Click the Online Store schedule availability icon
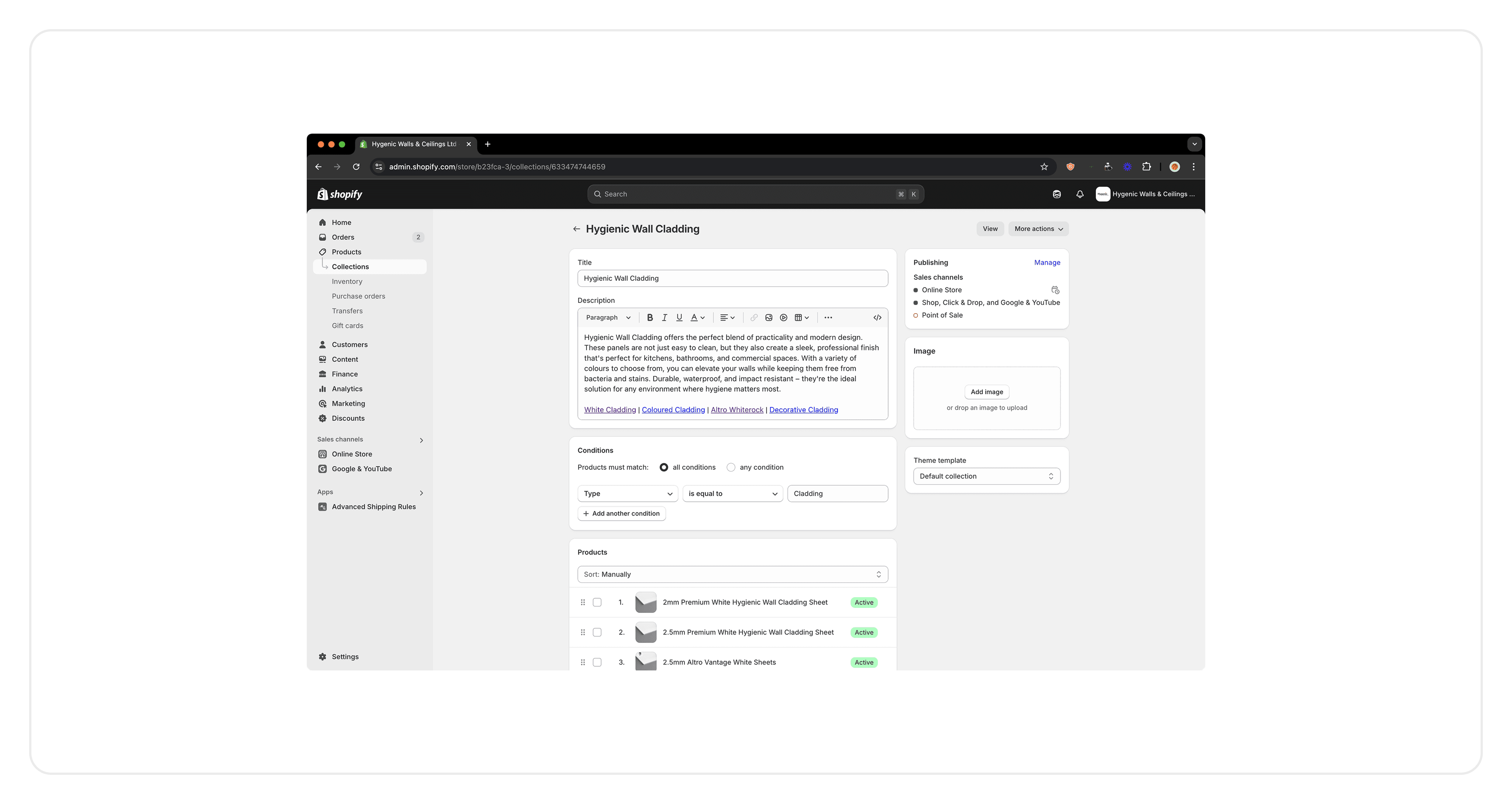The image size is (1512, 804). (x=1055, y=290)
